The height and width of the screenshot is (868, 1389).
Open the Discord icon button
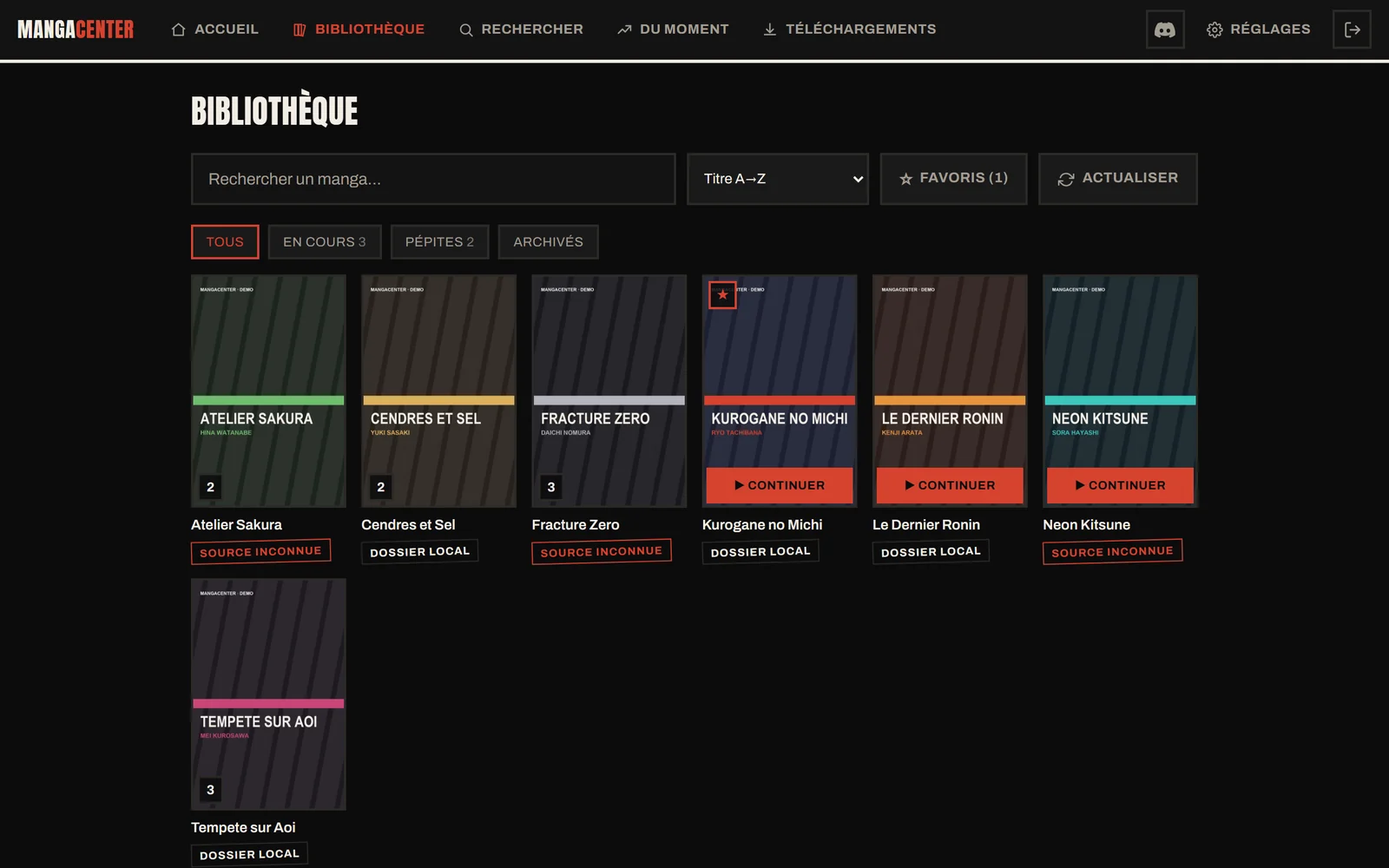pyautogui.click(x=1165, y=30)
